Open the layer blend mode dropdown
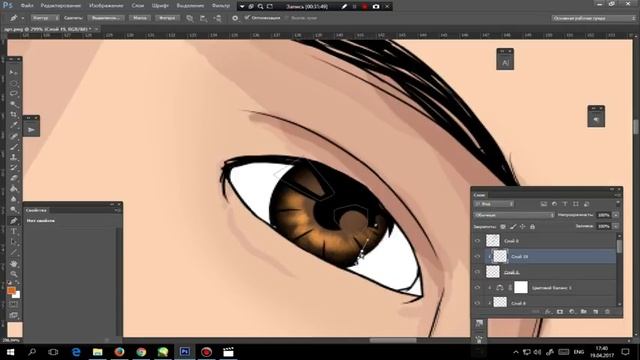 point(514,215)
